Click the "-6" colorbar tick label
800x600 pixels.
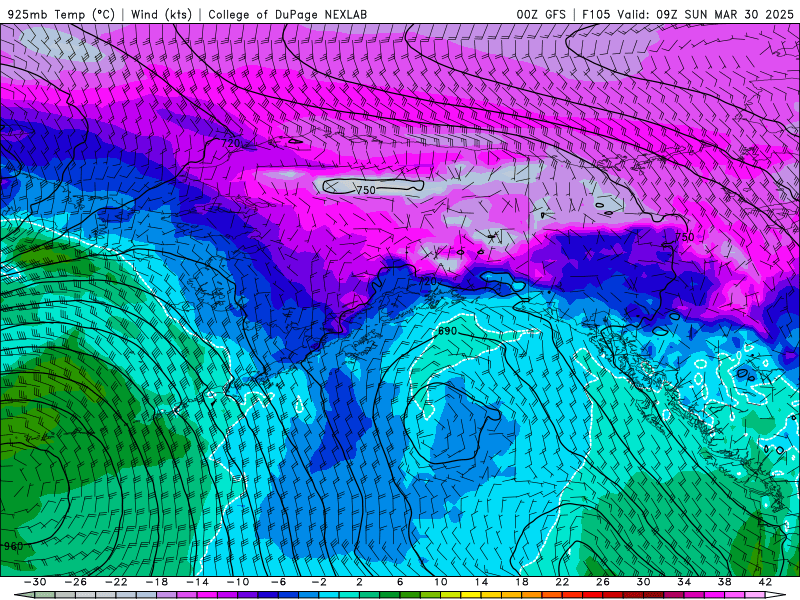(x=278, y=582)
